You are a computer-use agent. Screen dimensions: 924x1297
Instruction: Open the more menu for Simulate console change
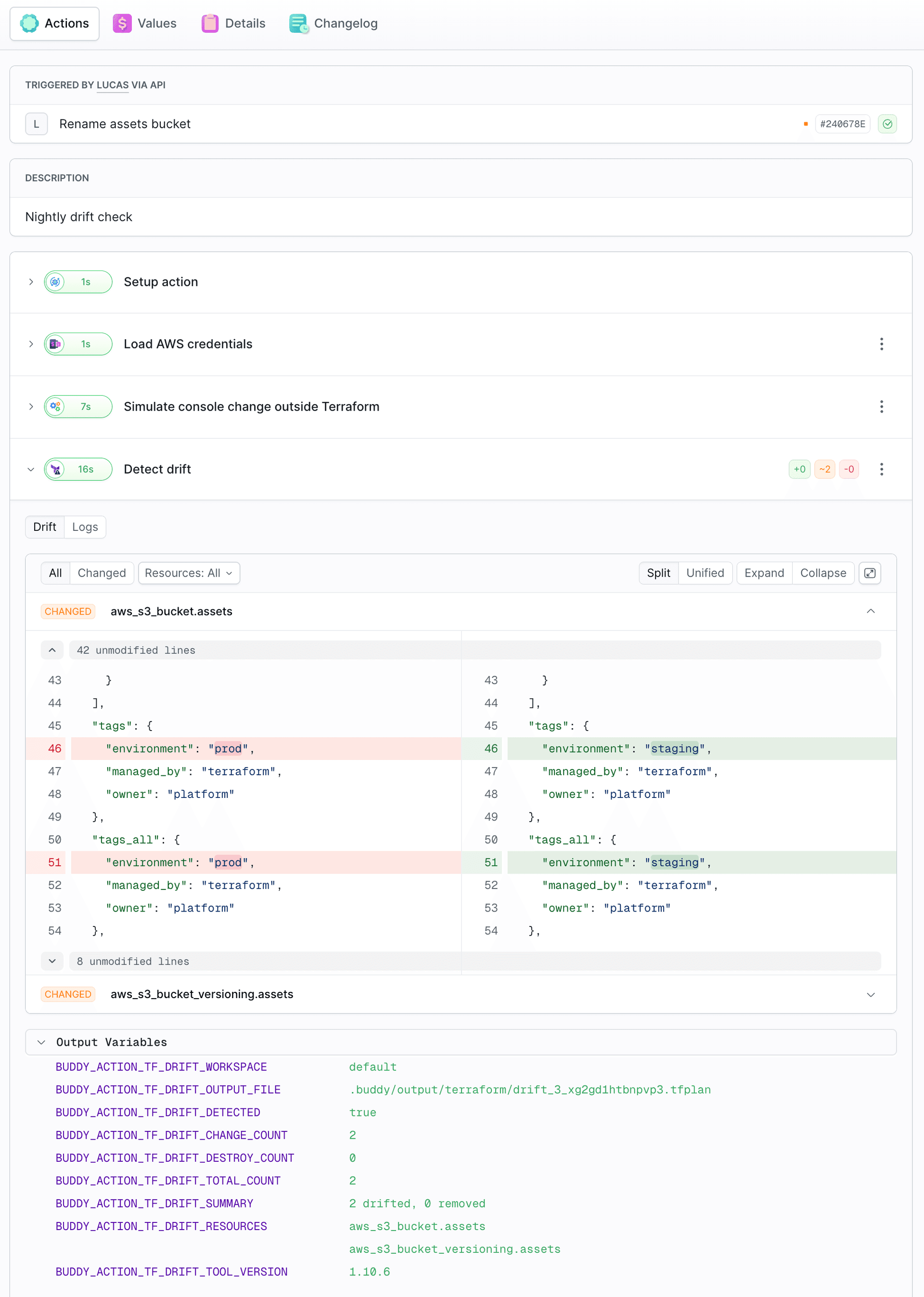click(881, 407)
